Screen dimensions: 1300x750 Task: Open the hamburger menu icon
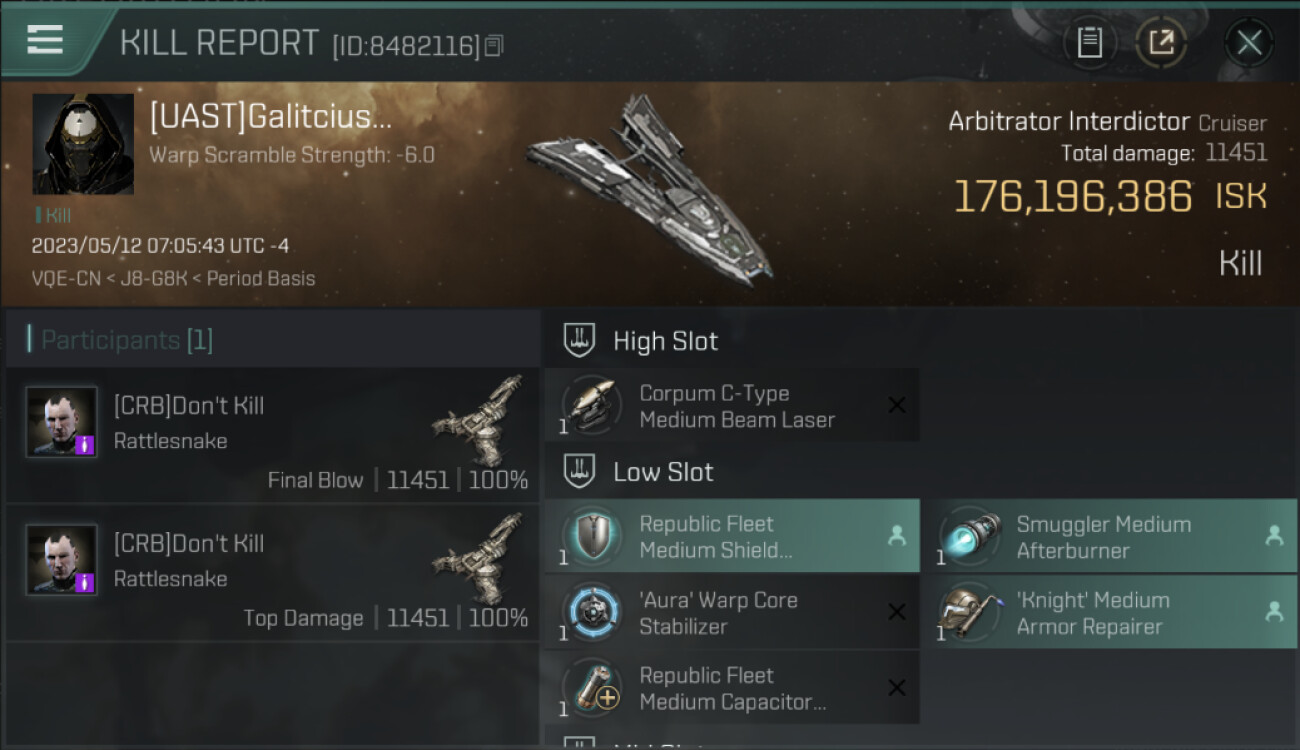[45, 40]
